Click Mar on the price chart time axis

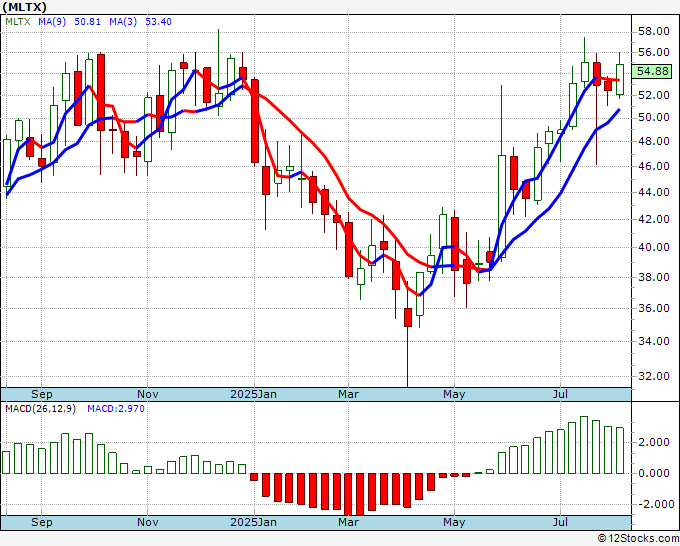point(349,394)
